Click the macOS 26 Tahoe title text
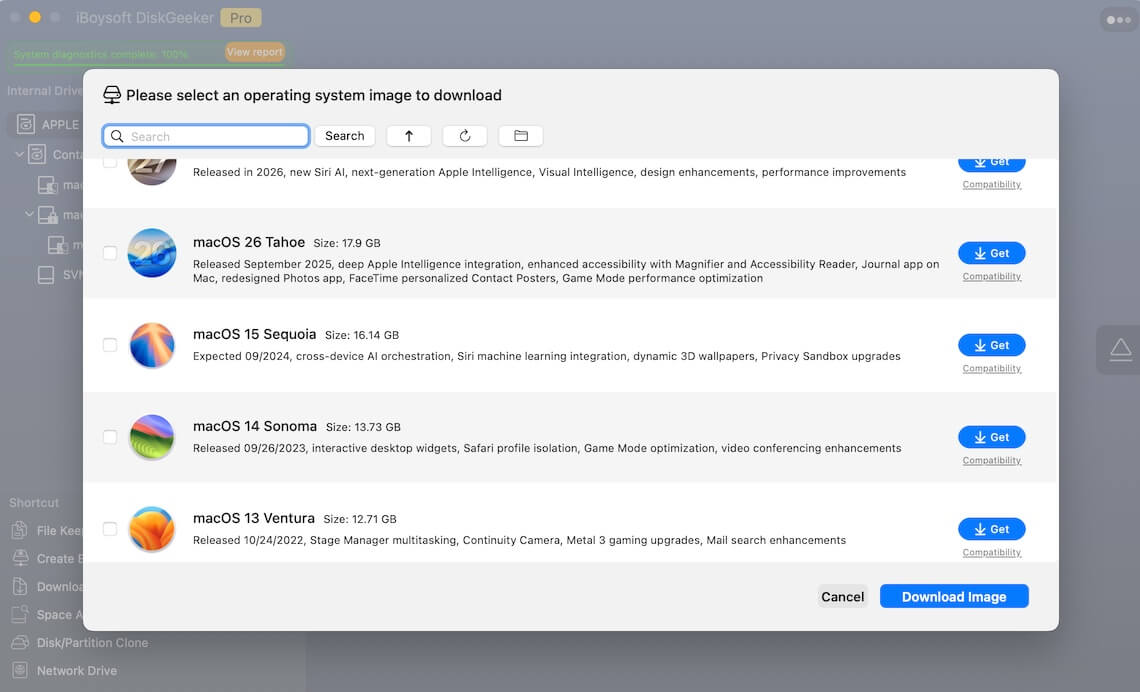Image resolution: width=1140 pixels, height=692 pixels. coord(249,242)
